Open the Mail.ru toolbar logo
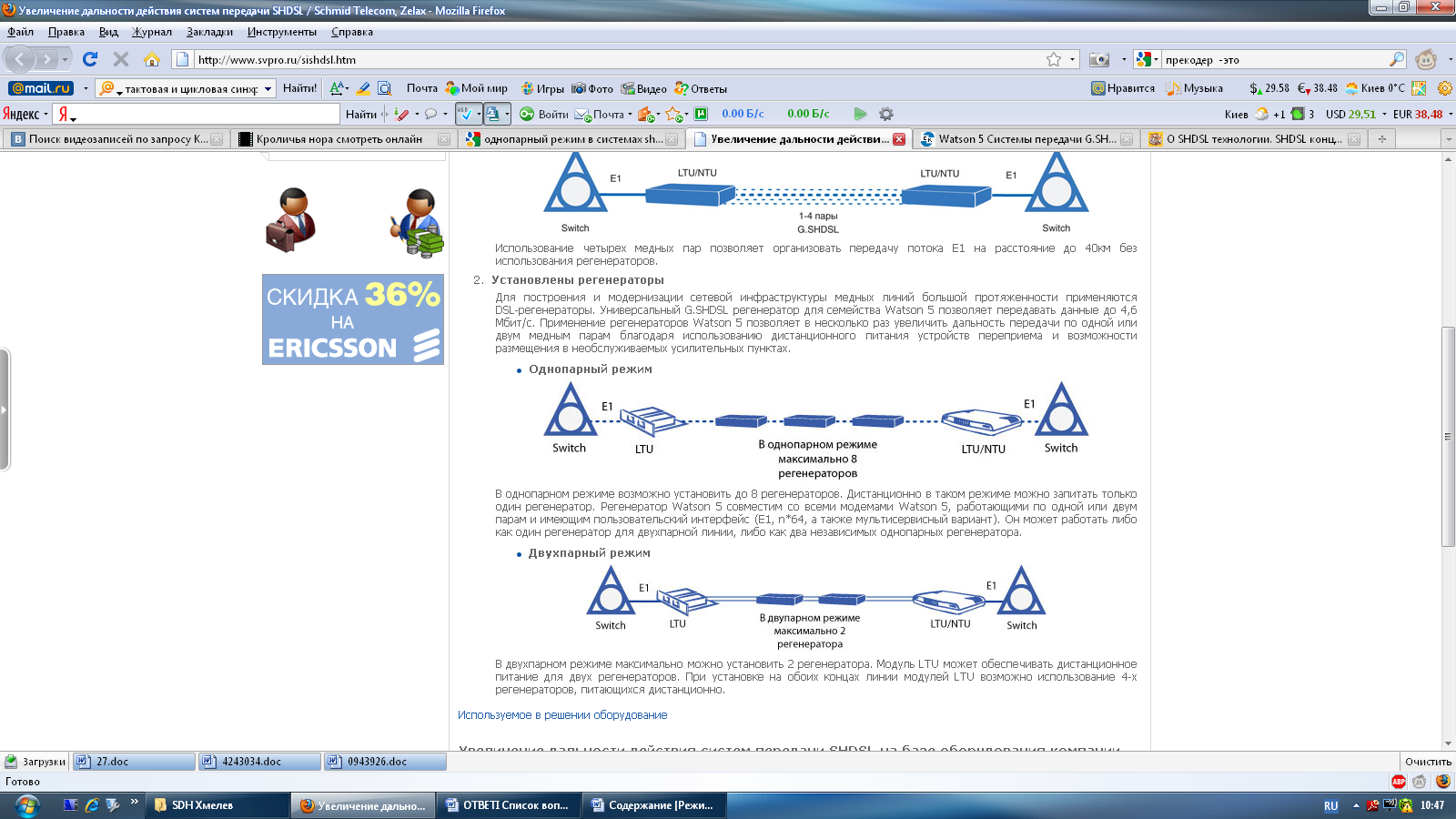 [41, 88]
